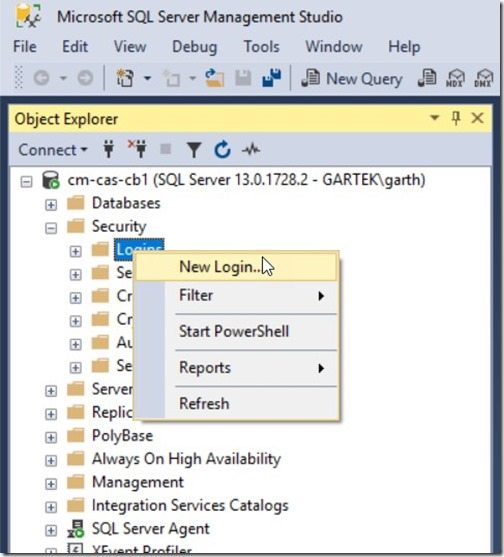
Task: Open the Filter submenu
Action: (236, 296)
